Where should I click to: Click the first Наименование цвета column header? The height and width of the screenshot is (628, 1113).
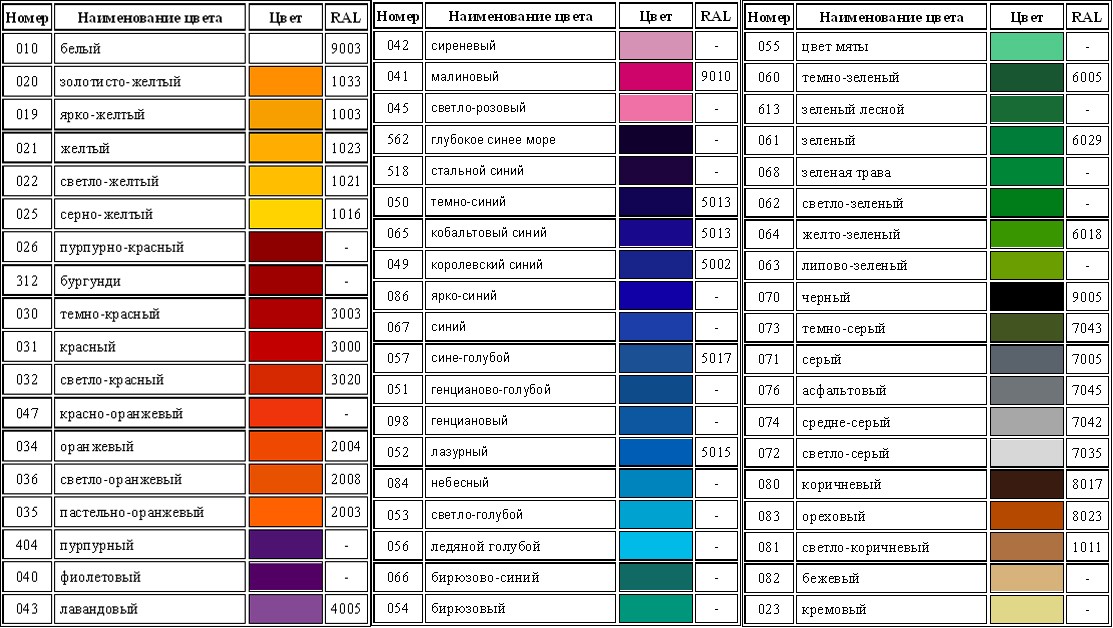(150, 18)
